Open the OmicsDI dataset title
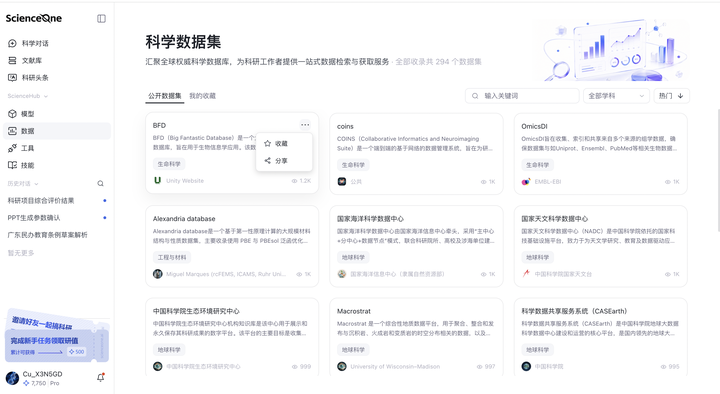The width and height of the screenshot is (720, 394). [x=534, y=126]
